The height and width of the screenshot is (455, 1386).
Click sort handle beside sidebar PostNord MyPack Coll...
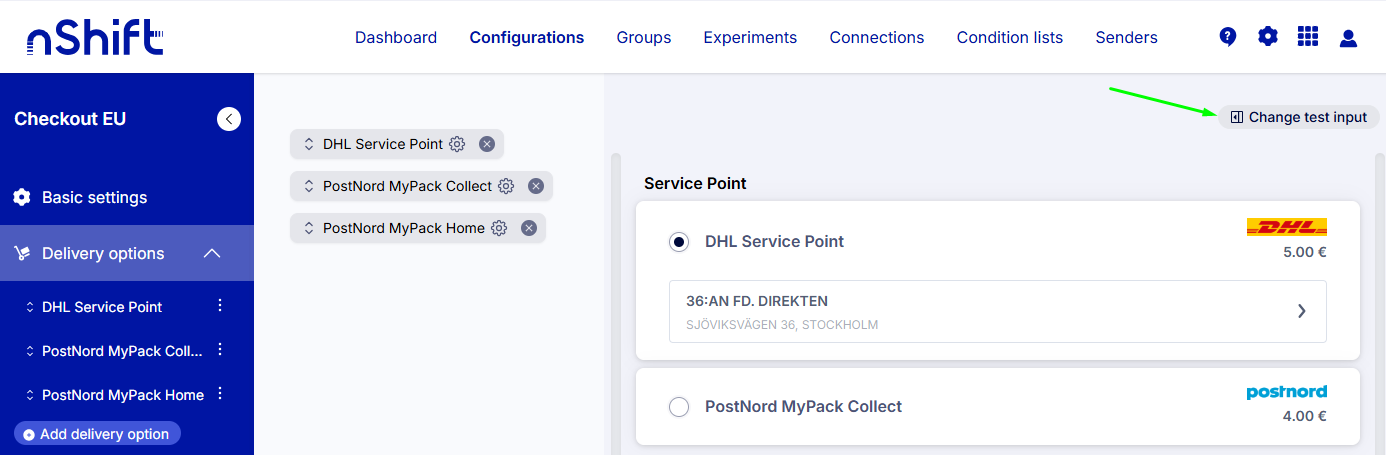tap(30, 351)
